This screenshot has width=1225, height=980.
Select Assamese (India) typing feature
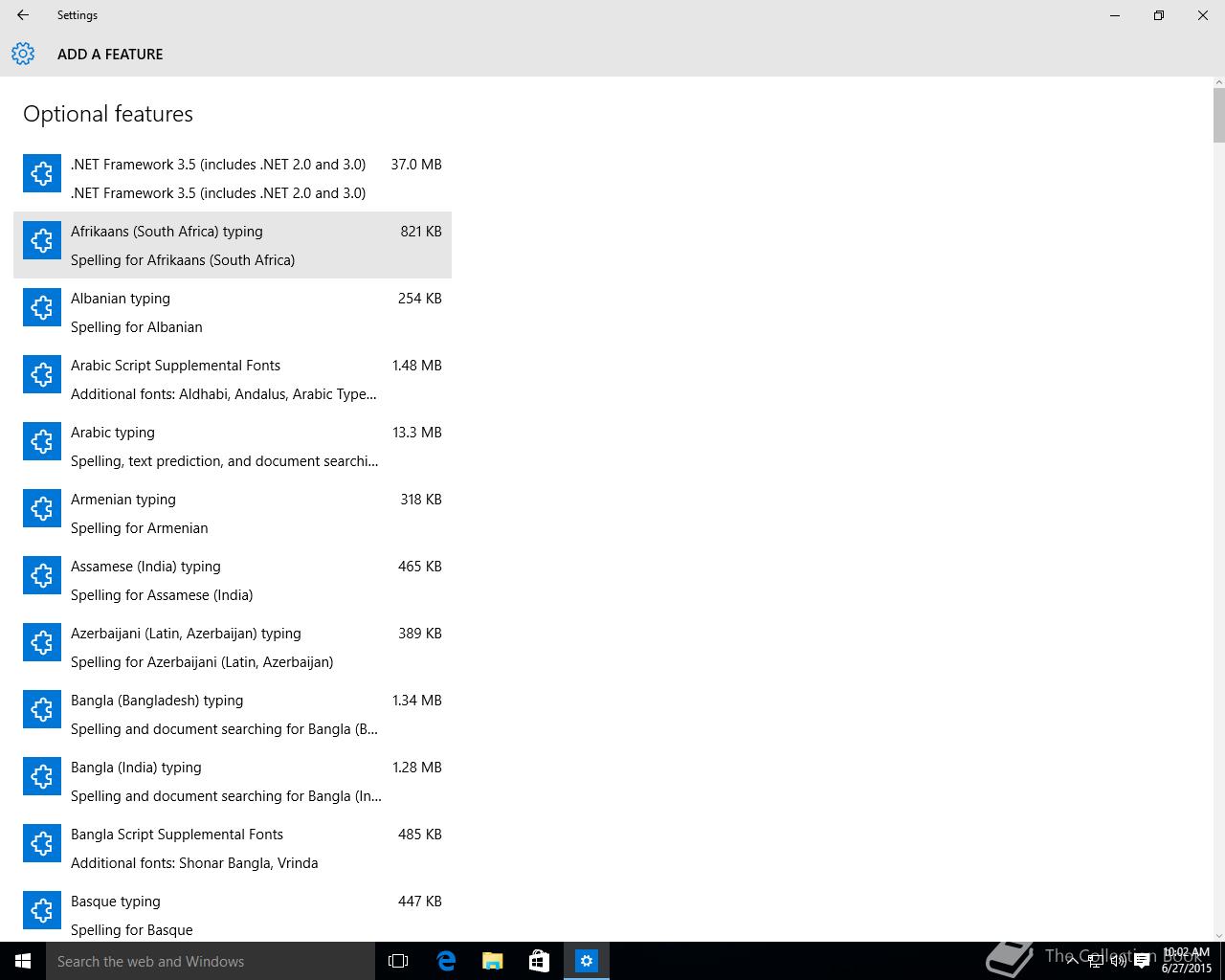coord(233,580)
